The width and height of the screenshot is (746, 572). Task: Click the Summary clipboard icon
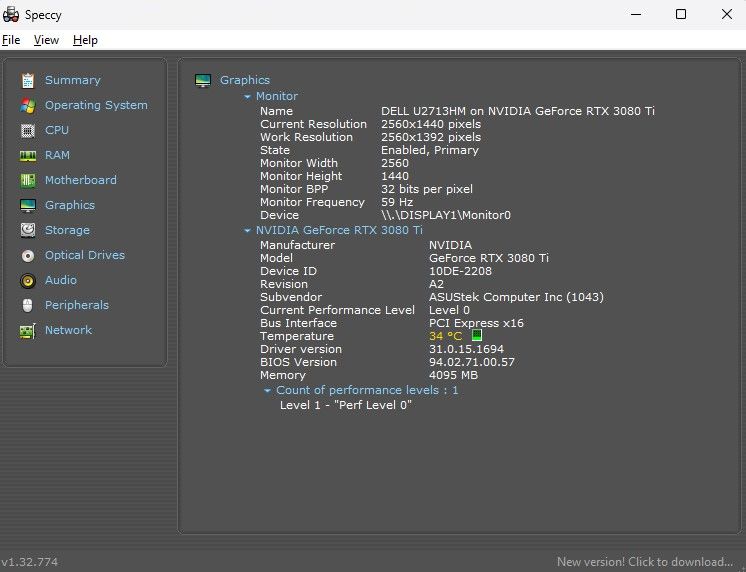(x=28, y=80)
